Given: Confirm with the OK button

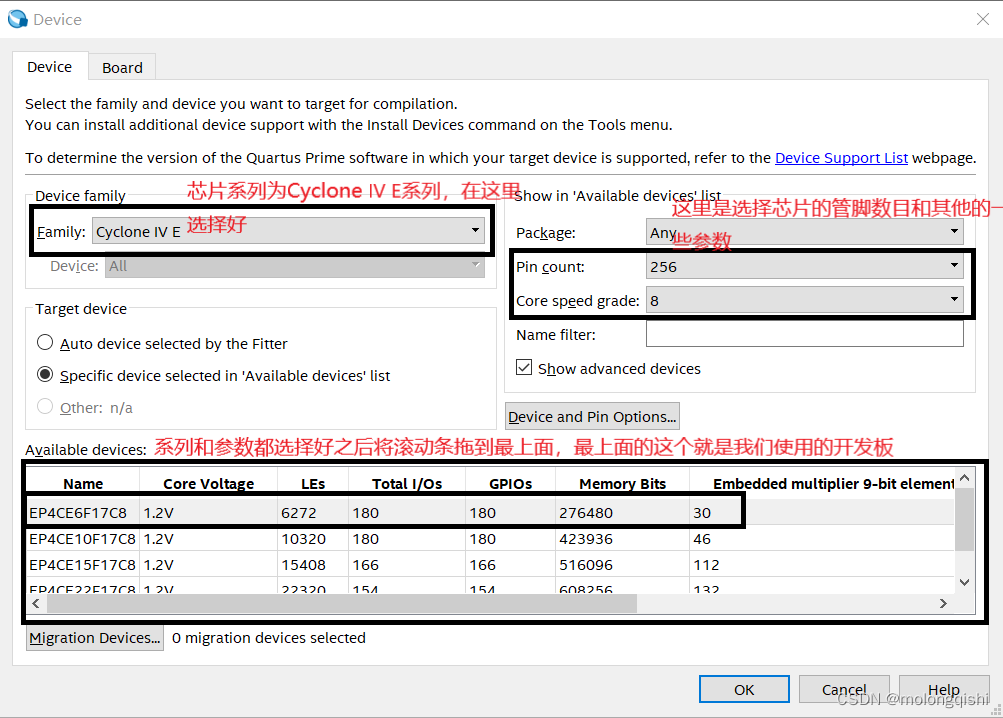Looking at the screenshot, I should pyautogui.click(x=744, y=689).
